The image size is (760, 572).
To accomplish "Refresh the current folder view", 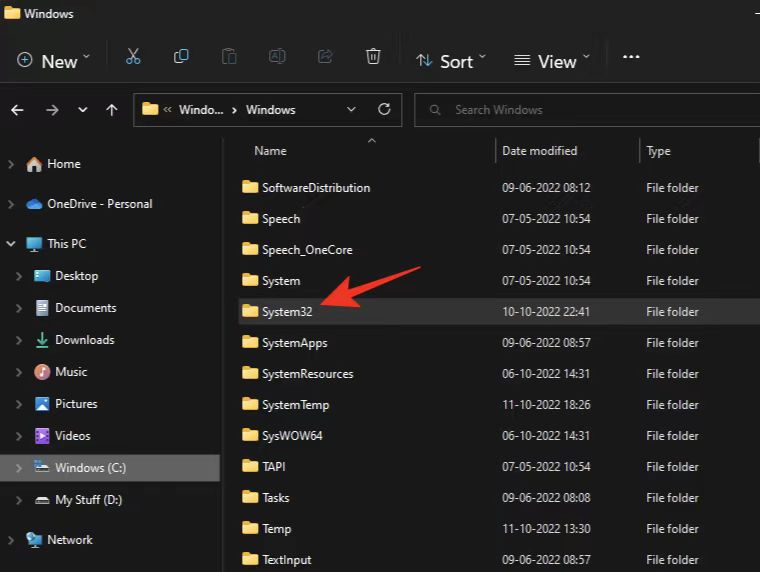I will tap(384, 110).
